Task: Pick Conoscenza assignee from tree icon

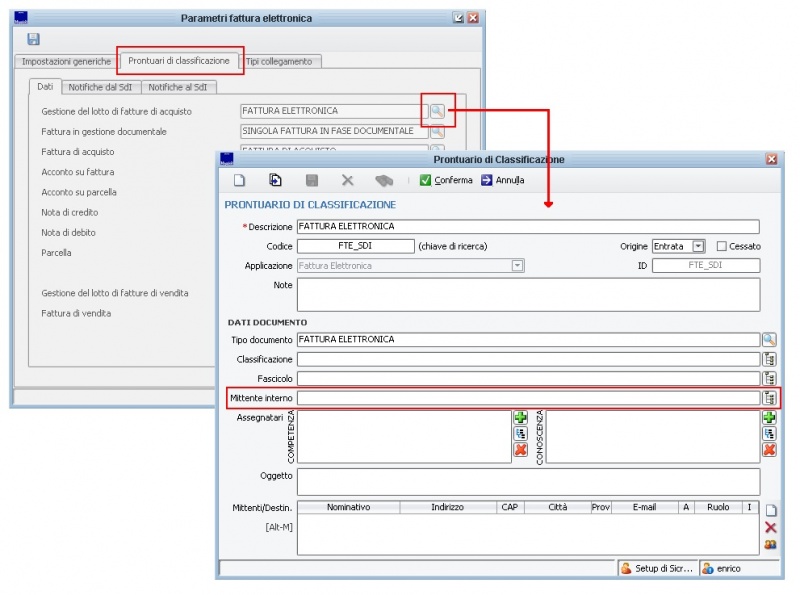Action: (769, 434)
